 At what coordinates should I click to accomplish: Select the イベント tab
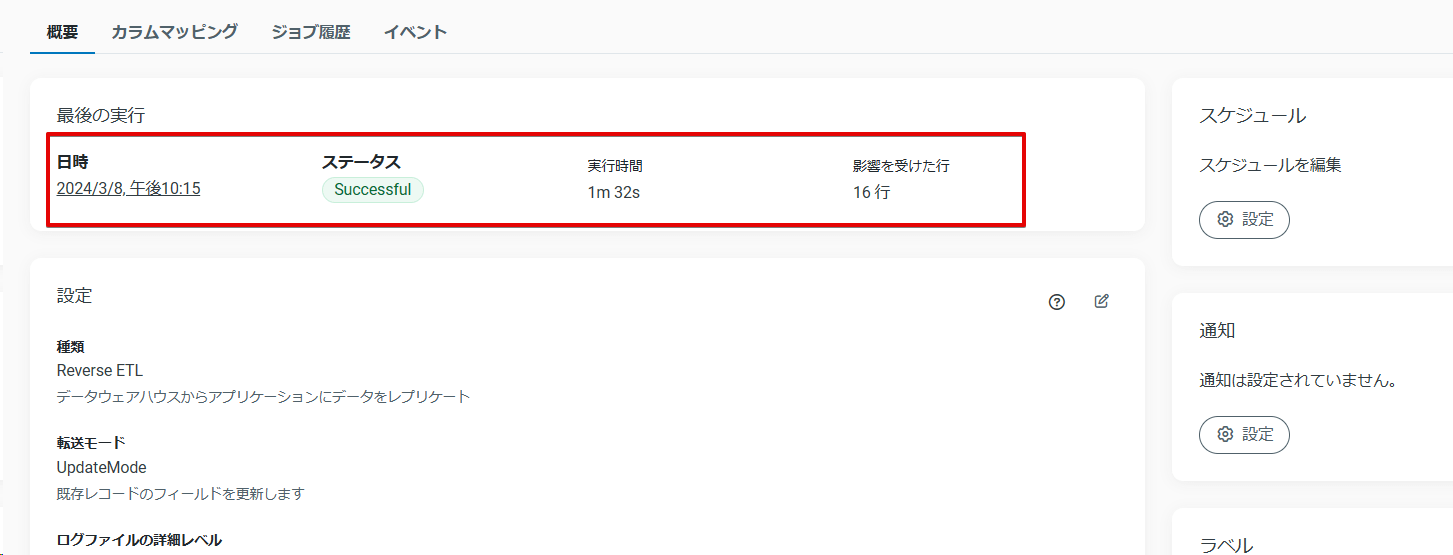tap(415, 32)
